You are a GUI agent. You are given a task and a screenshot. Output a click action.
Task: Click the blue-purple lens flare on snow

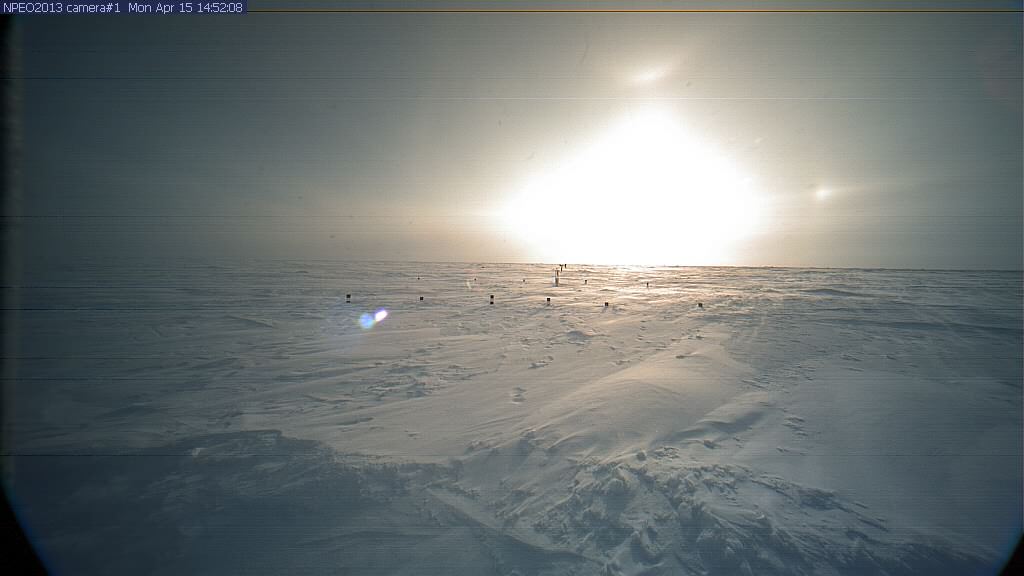pos(372,318)
